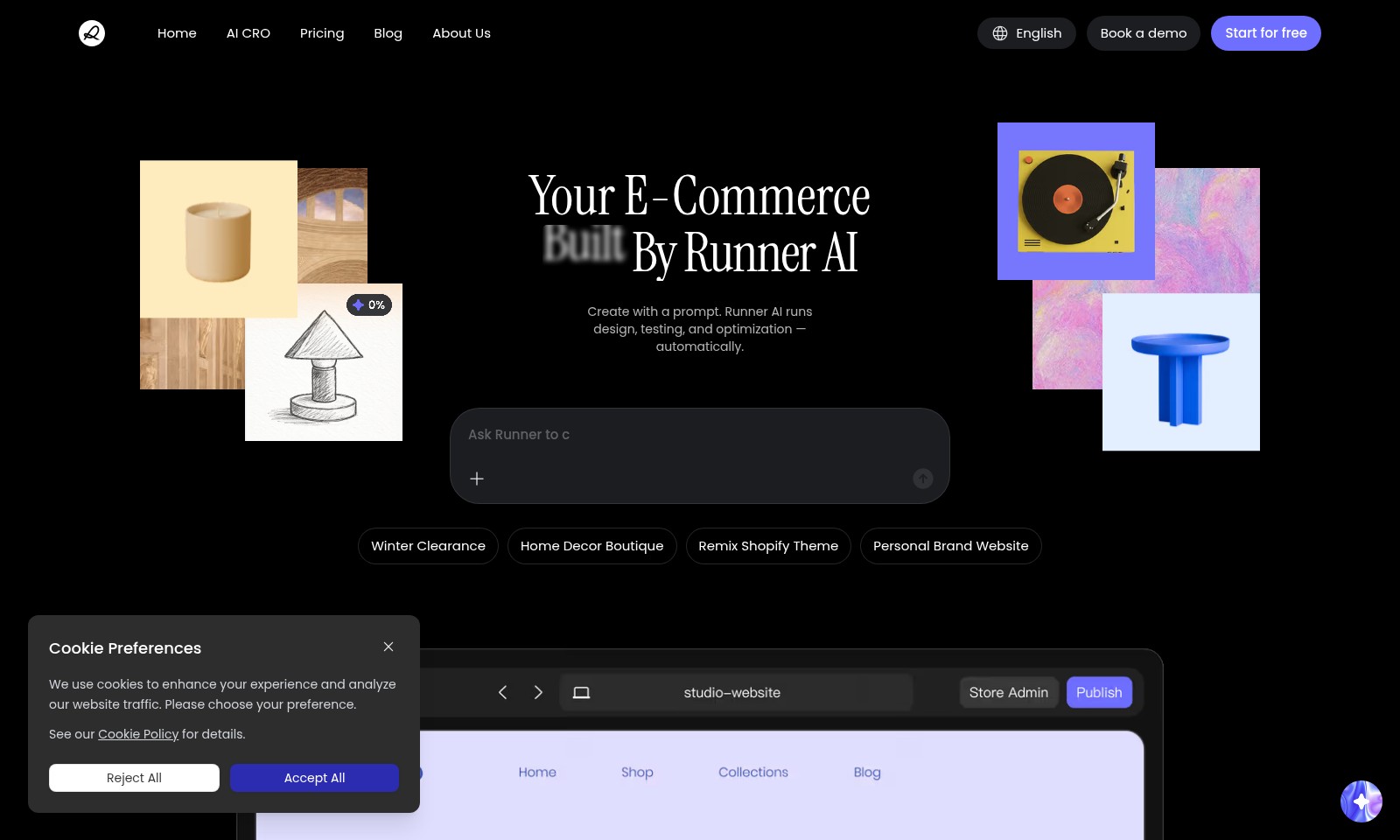Select the Personal Brand Website chip
Image resolution: width=1400 pixels, height=840 pixels.
click(951, 546)
